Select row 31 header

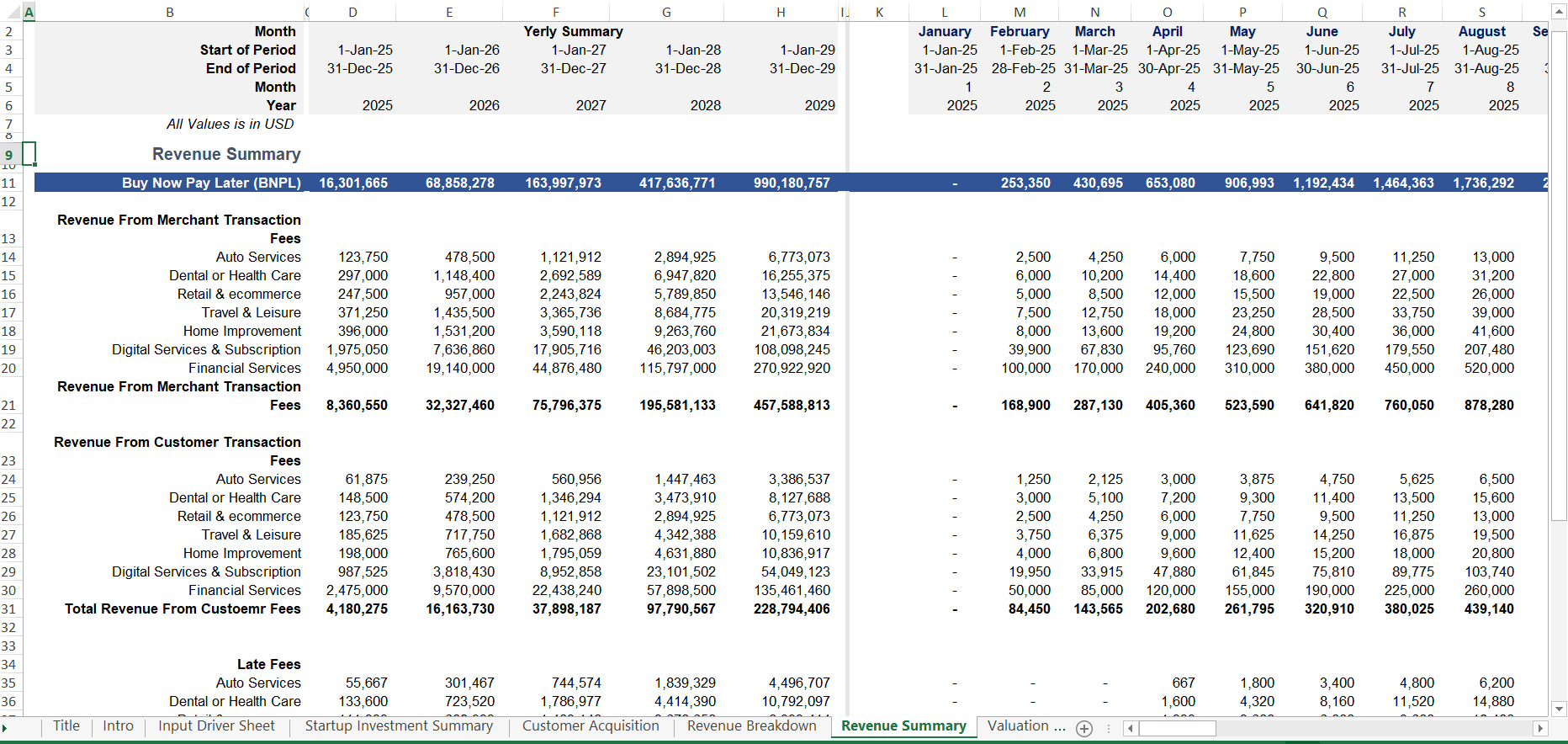(x=10, y=608)
